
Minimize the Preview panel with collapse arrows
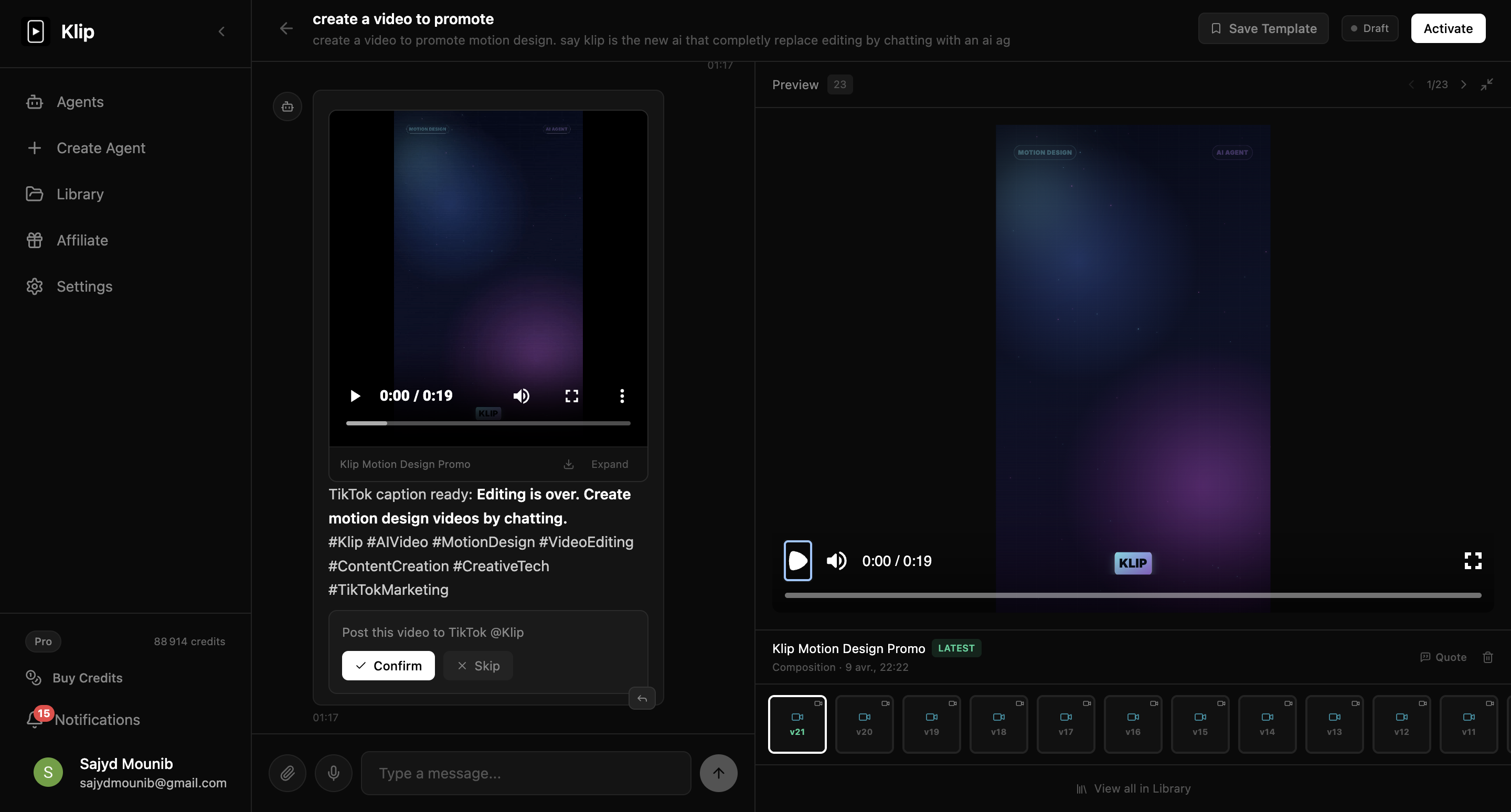coord(1486,84)
